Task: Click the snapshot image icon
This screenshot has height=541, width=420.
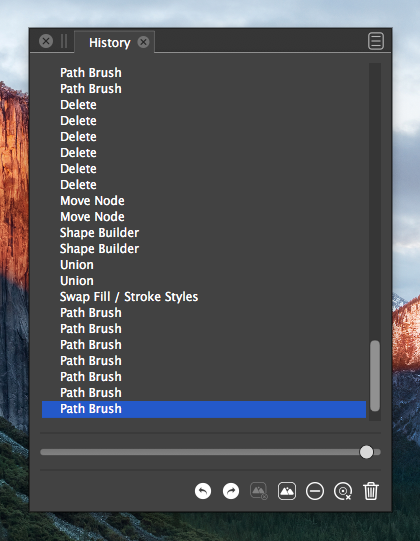Action: click(287, 491)
